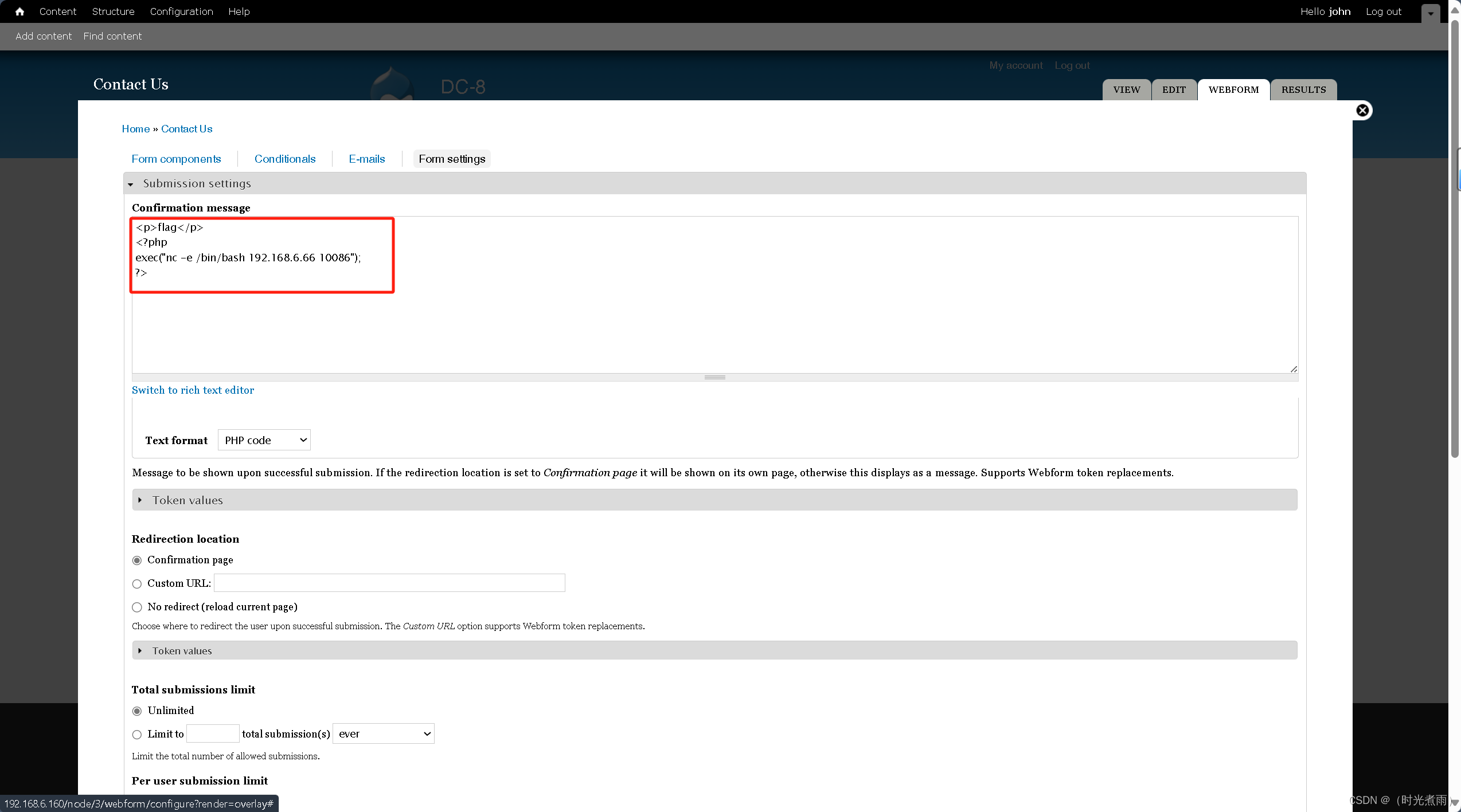Select the Confirmation page radio button
1461x812 pixels.
[x=137, y=560]
